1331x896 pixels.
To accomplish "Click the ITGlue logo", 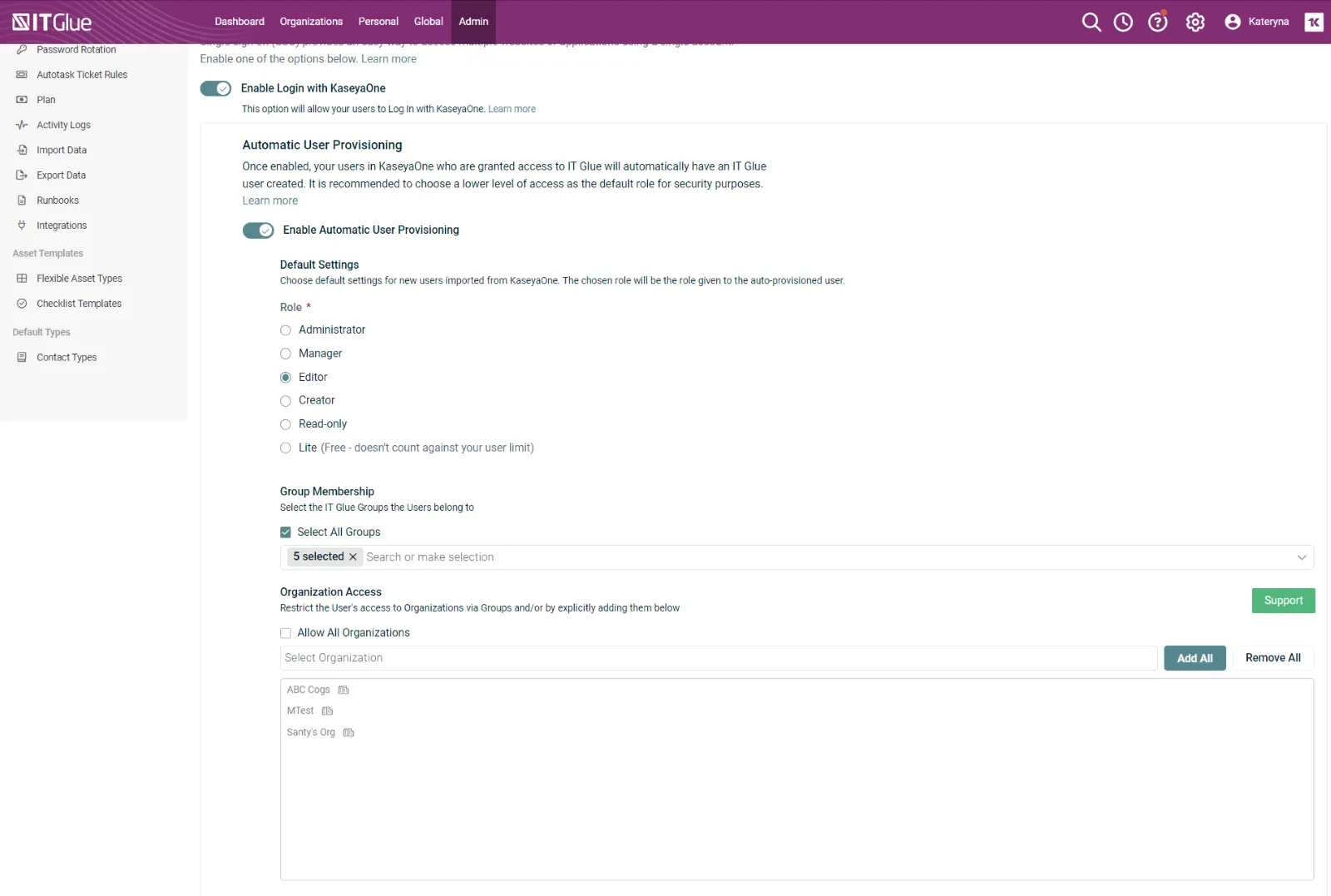I will point(52,22).
